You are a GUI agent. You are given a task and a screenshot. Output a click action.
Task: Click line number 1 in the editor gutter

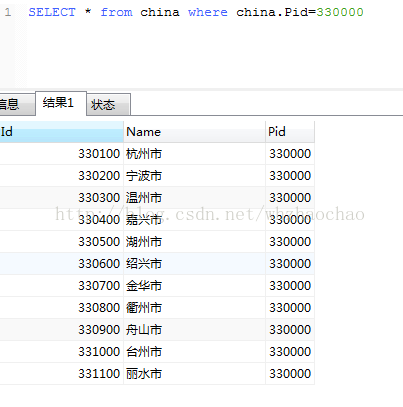click(8, 12)
